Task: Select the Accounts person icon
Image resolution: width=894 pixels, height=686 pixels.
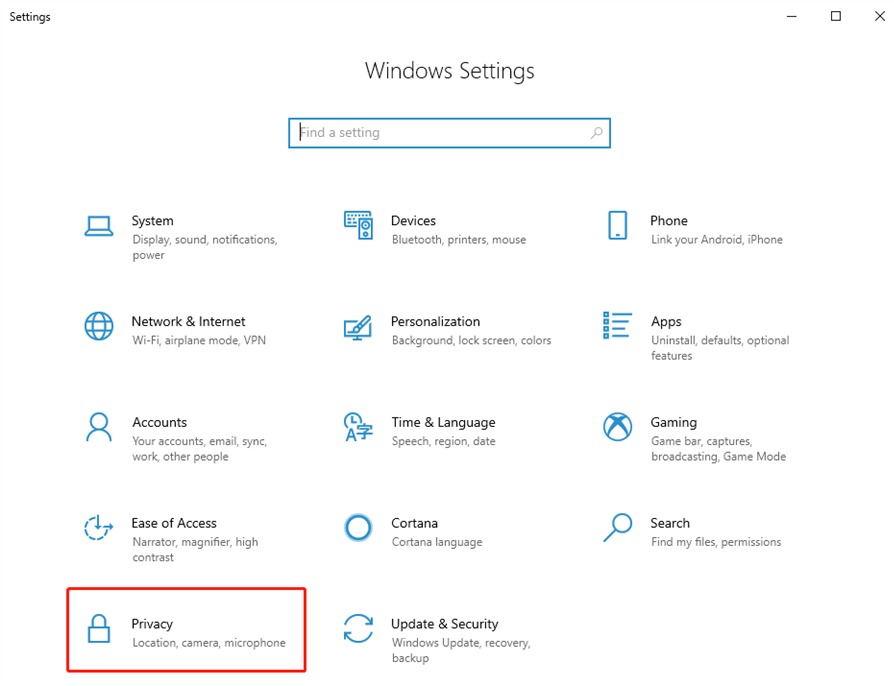Action: [x=99, y=427]
